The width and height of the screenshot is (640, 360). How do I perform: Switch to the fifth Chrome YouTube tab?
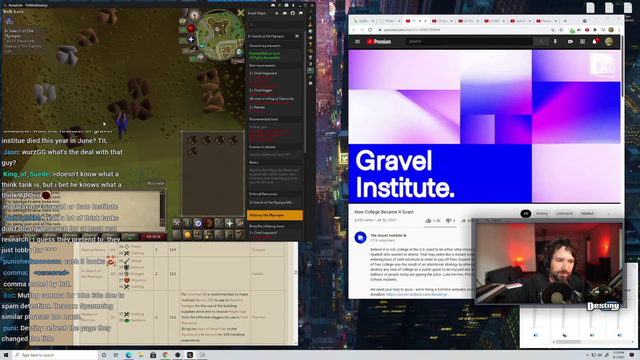click(468, 21)
